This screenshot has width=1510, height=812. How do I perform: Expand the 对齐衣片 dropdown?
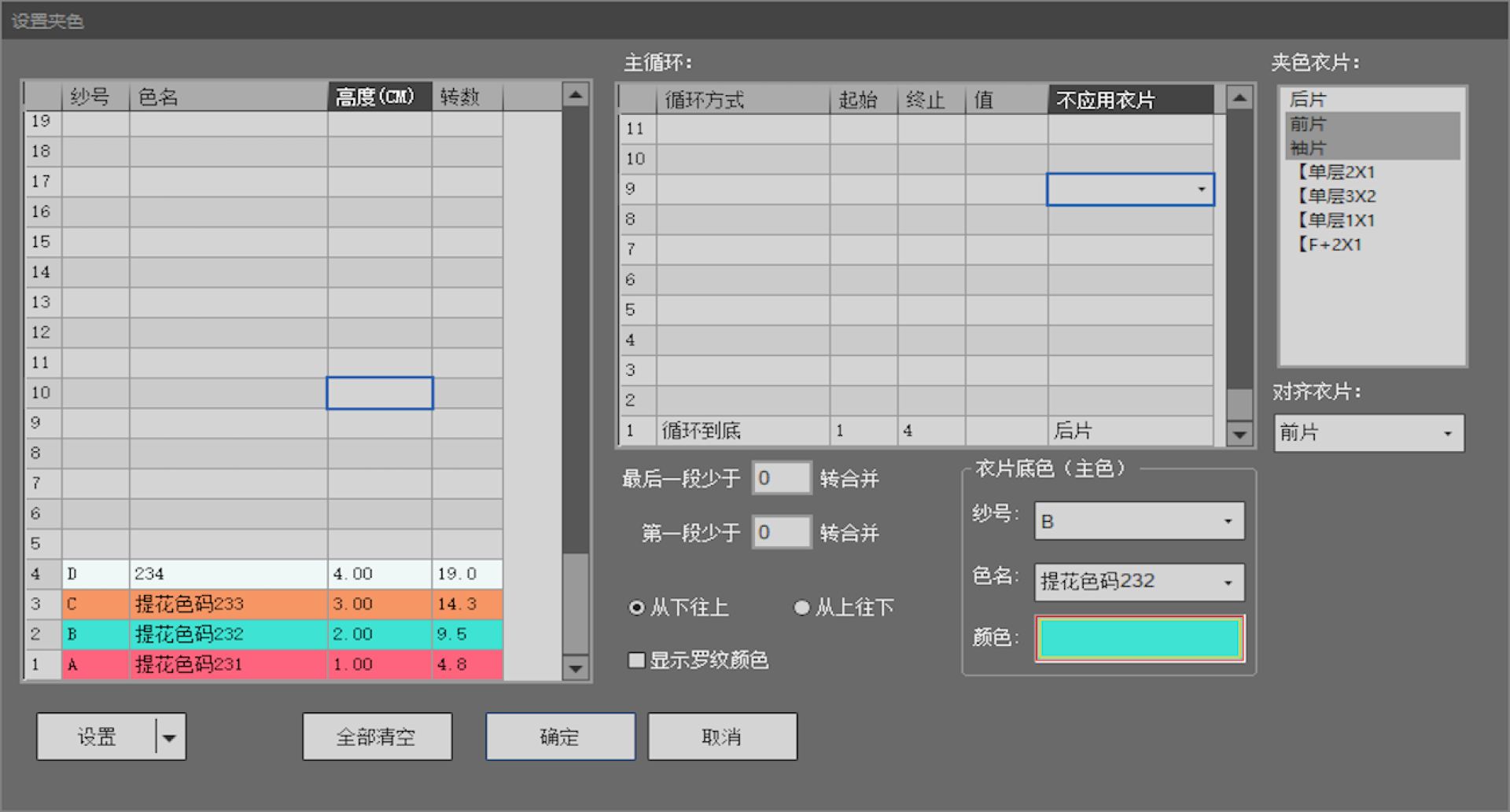tap(1447, 434)
